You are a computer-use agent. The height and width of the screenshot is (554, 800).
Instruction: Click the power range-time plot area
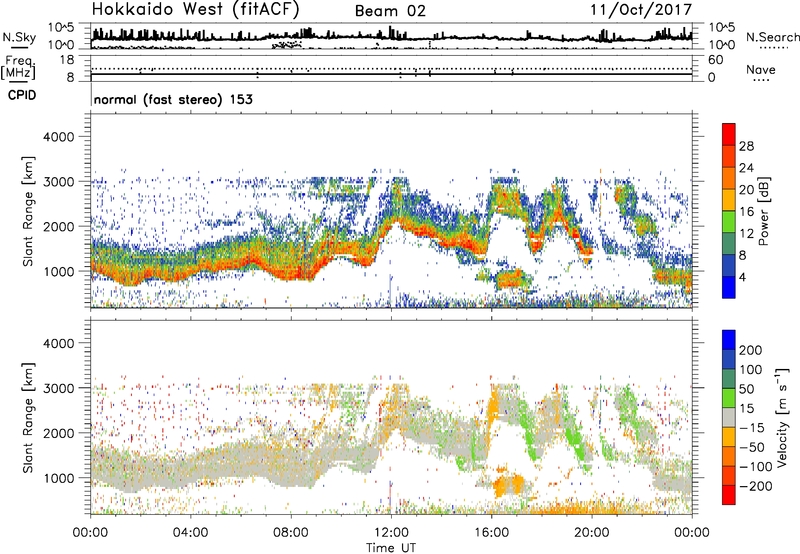(391, 211)
